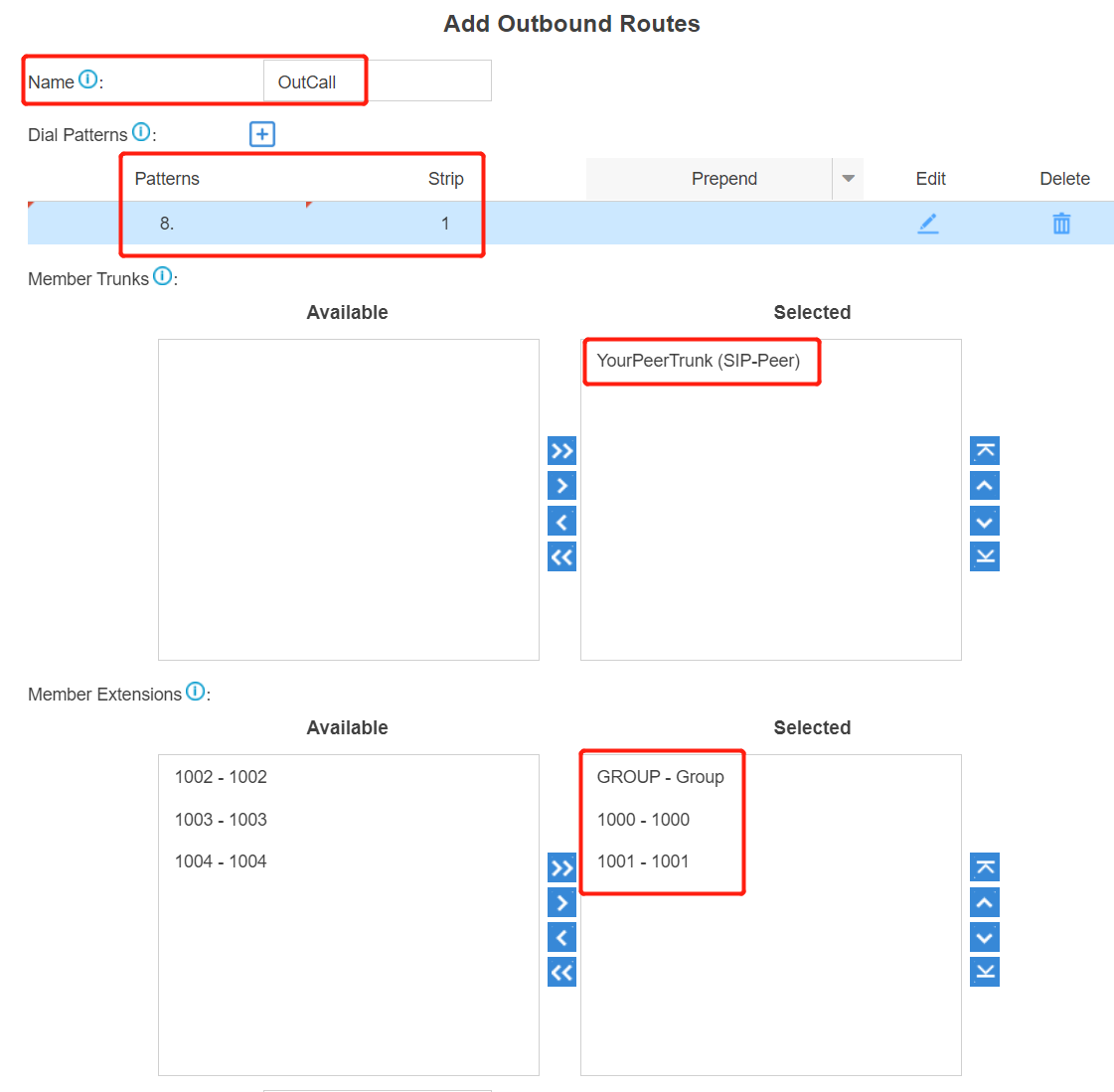This screenshot has height=1092, width=1114.
Task: Open the Prepend column dropdown
Action: tap(848, 179)
